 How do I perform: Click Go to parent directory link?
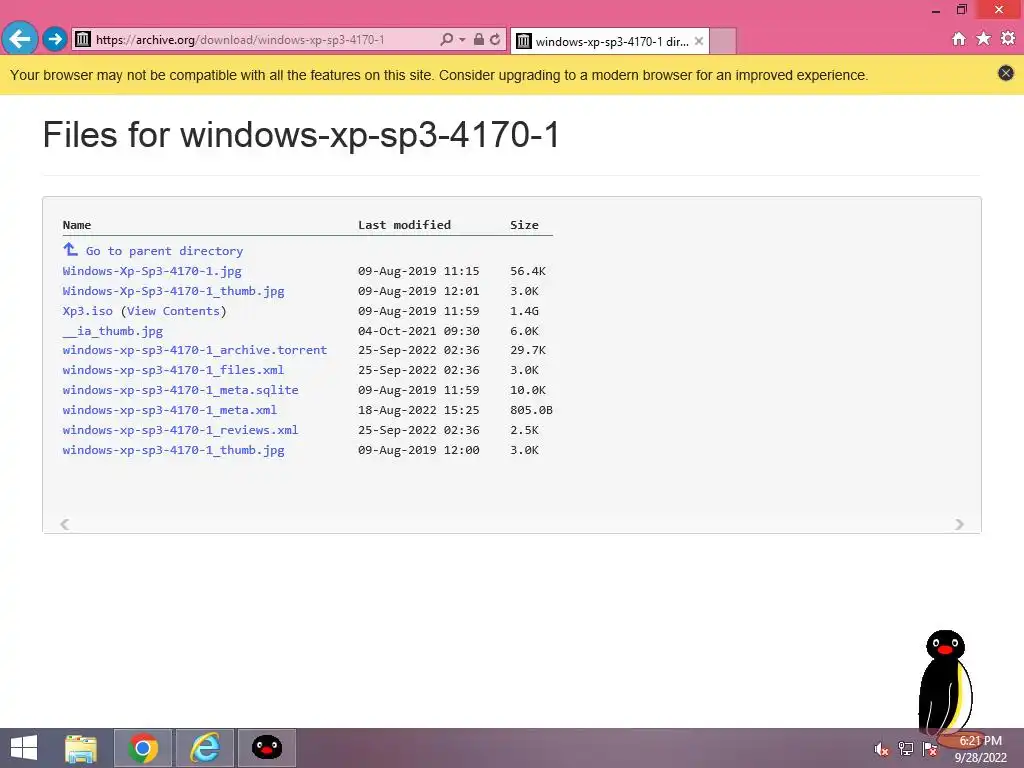[165, 251]
